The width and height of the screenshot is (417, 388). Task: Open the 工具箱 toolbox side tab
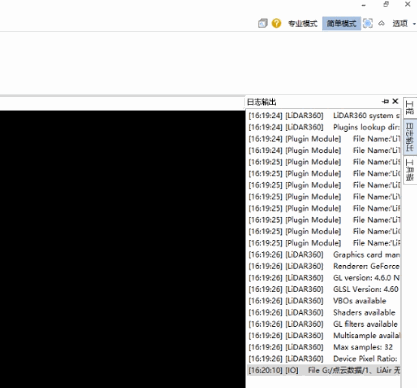coord(410,170)
